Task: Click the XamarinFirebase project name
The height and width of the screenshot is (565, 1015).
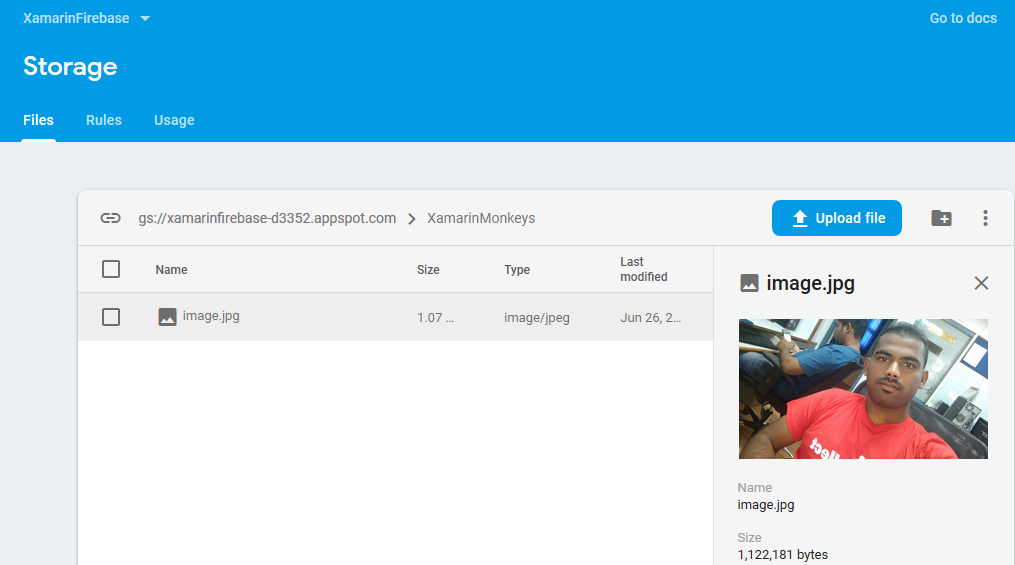Action: tap(76, 18)
